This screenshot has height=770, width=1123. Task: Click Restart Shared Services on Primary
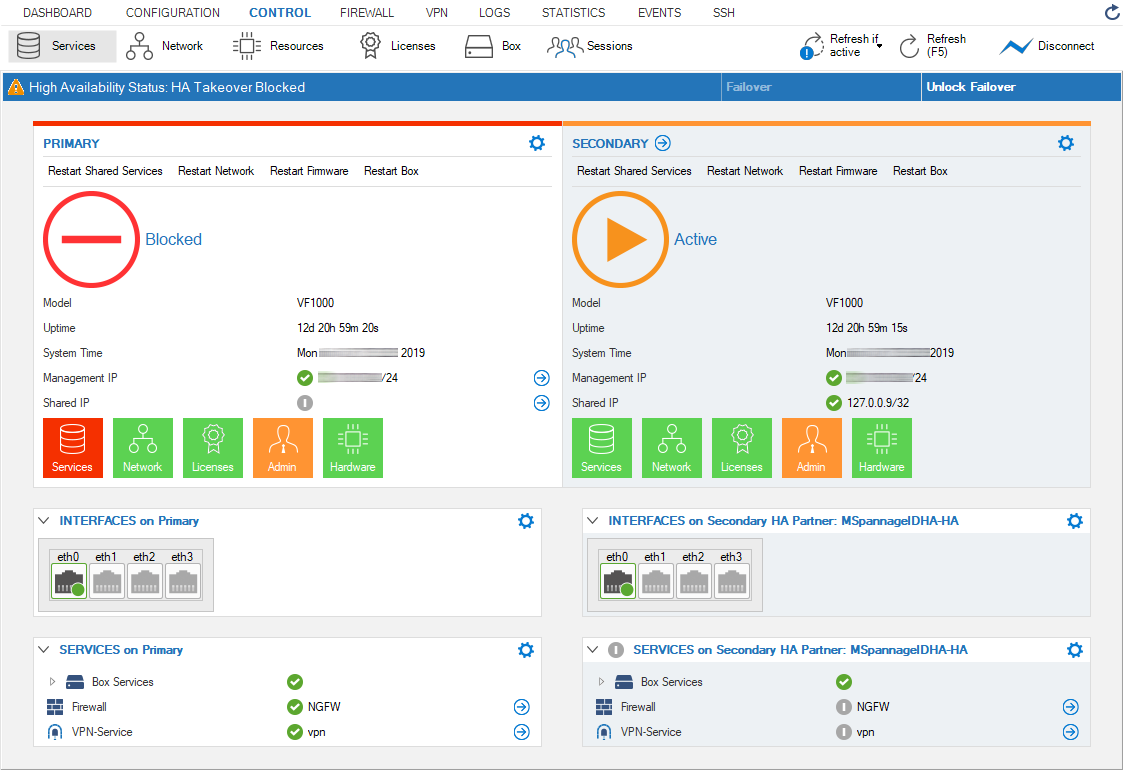click(x=105, y=171)
